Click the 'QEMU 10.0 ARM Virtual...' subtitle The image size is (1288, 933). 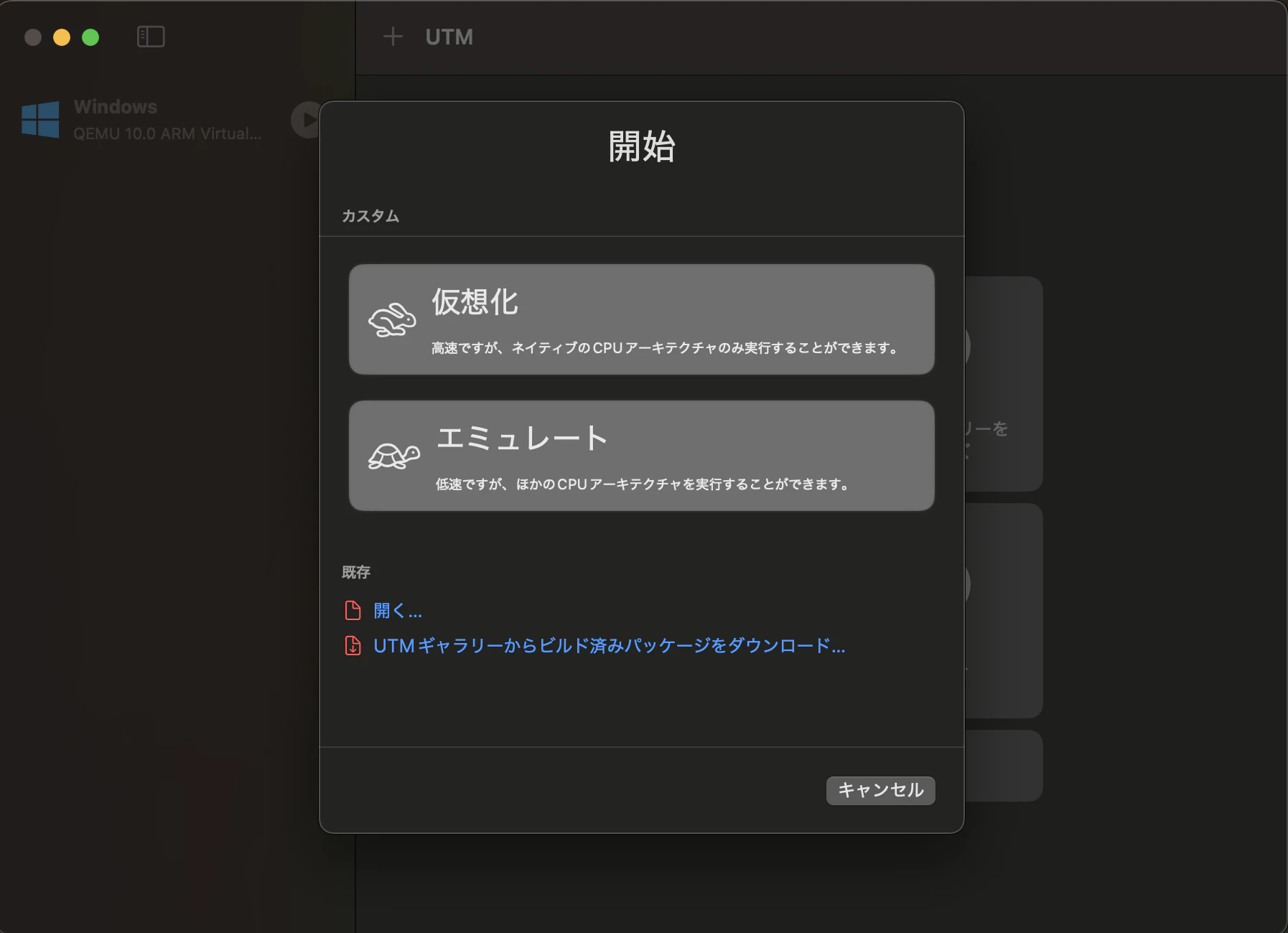pyautogui.click(x=167, y=133)
